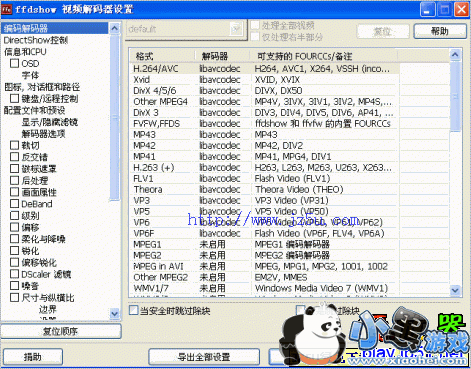Enable the 画面属性 checkbox
Screen dimensions: 471x369
pyautogui.click(x=14, y=192)
